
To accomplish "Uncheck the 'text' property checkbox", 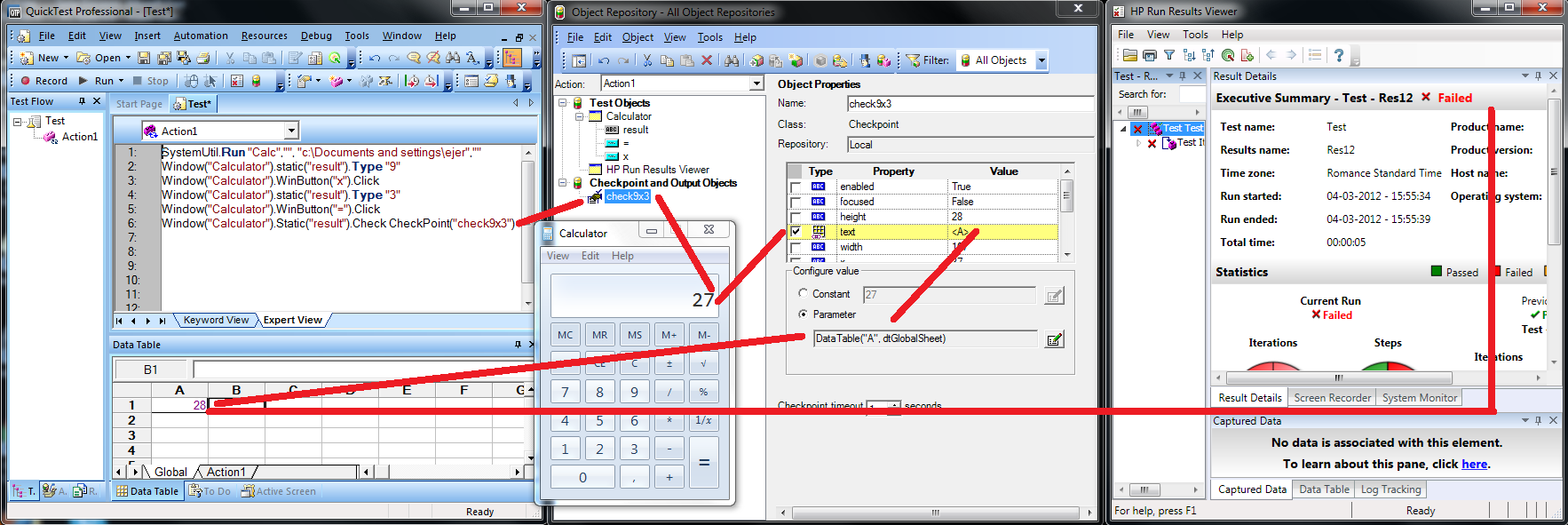I will (x=796, y=232).
